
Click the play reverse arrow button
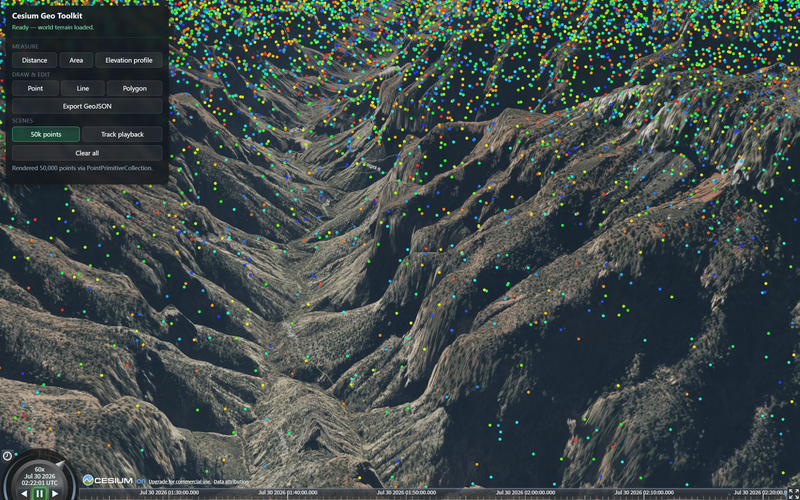click(24, 494)
